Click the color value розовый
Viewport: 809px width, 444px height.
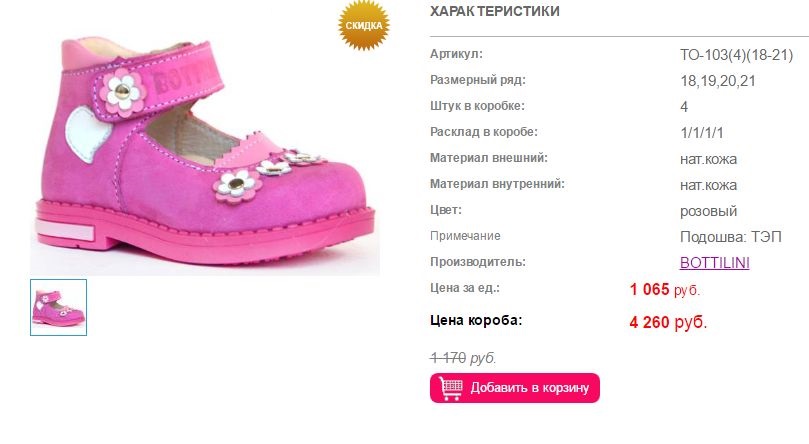(708, 211)
